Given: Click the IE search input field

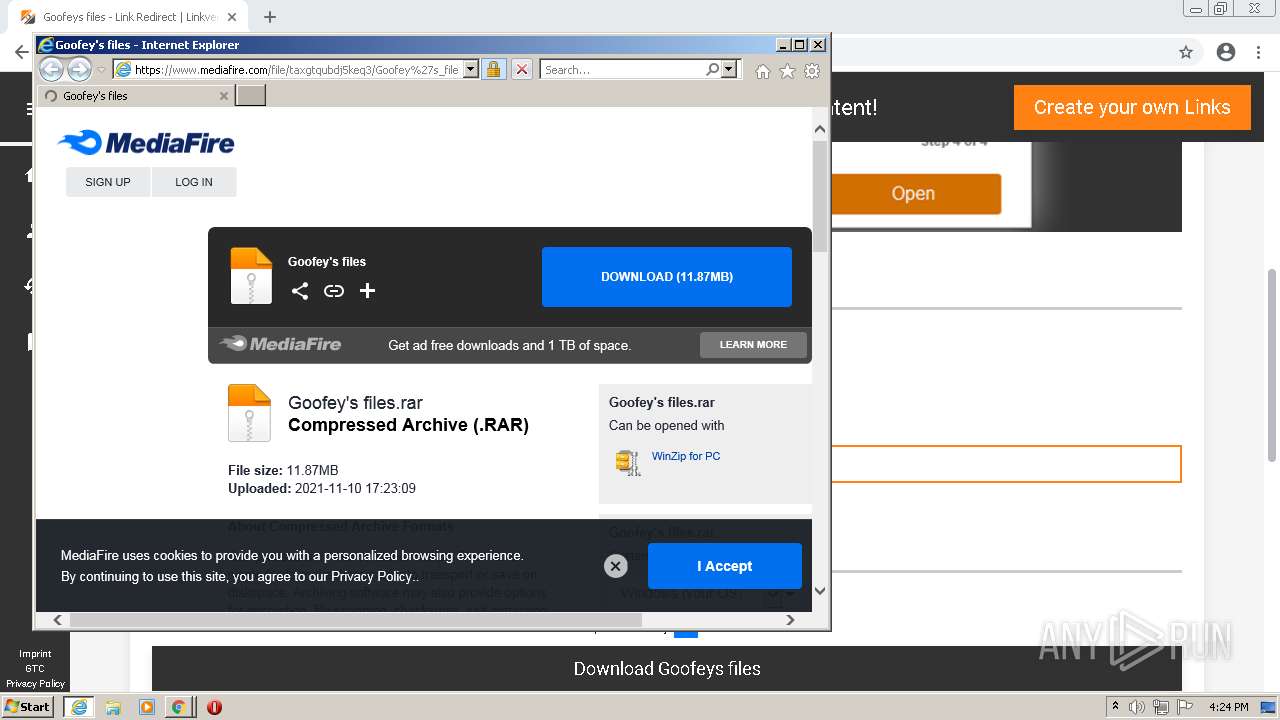Looking at the screenshot, I should pos(622,70).
